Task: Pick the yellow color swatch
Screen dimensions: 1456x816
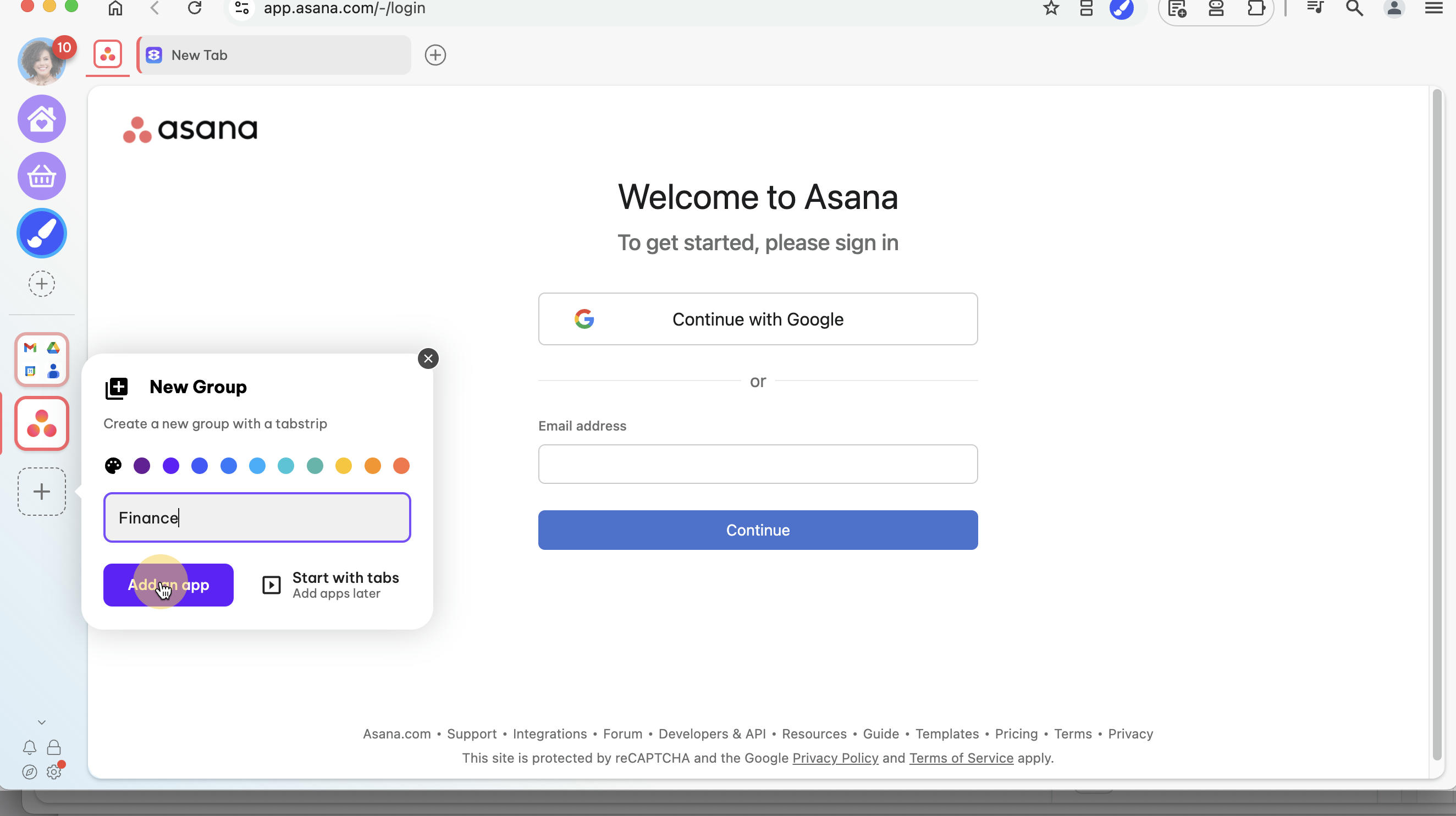Action: coord(344,466)
